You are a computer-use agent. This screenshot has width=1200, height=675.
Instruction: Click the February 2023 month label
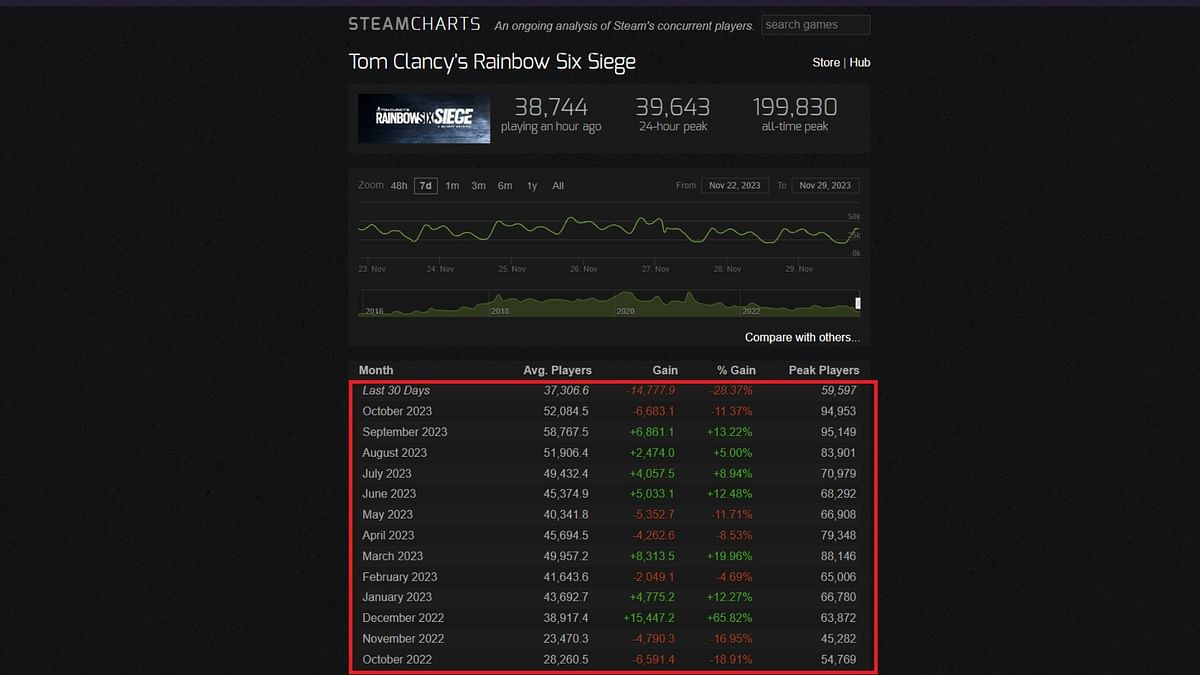pyautogui.click(x=399, y=577)
